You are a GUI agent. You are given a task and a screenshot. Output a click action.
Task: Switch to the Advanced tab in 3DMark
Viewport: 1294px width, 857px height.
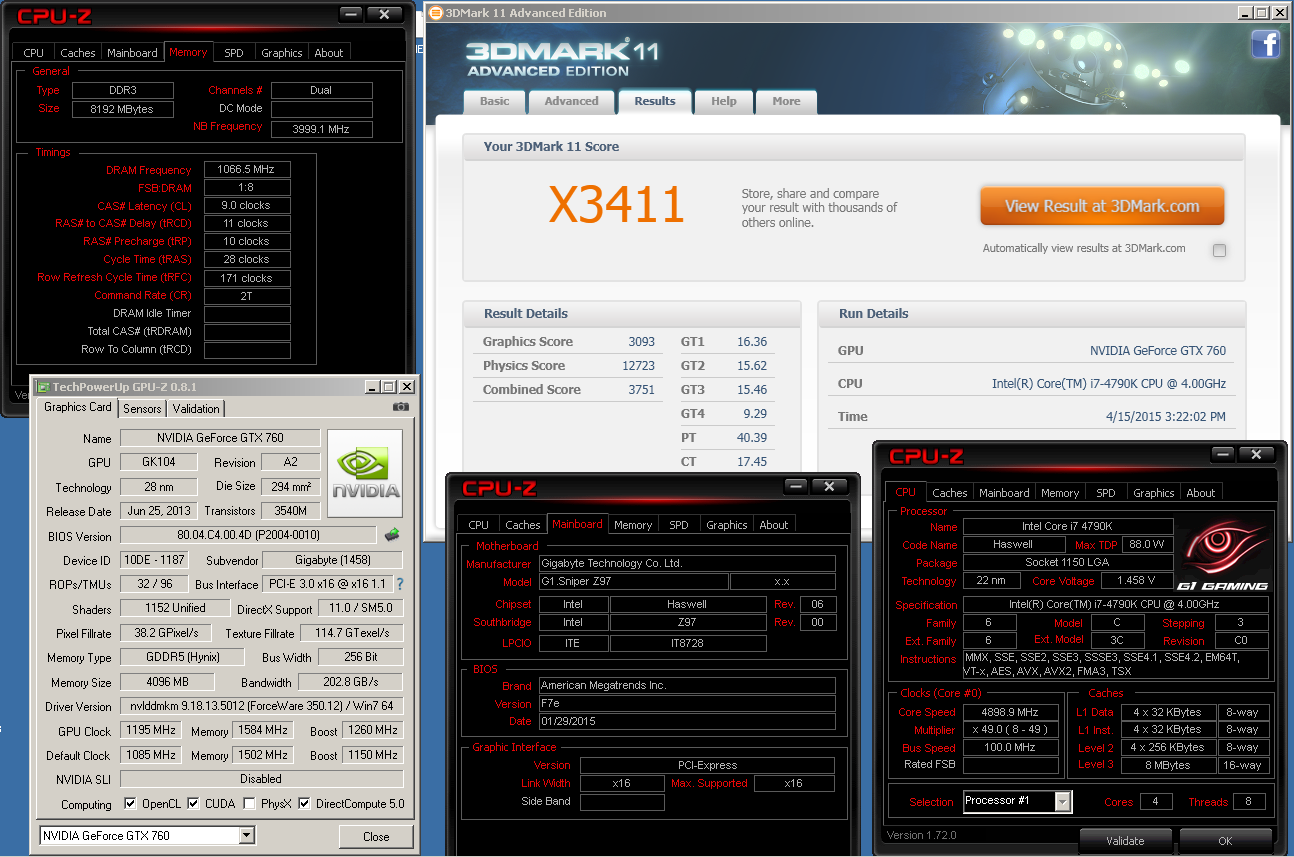point(572,101)
